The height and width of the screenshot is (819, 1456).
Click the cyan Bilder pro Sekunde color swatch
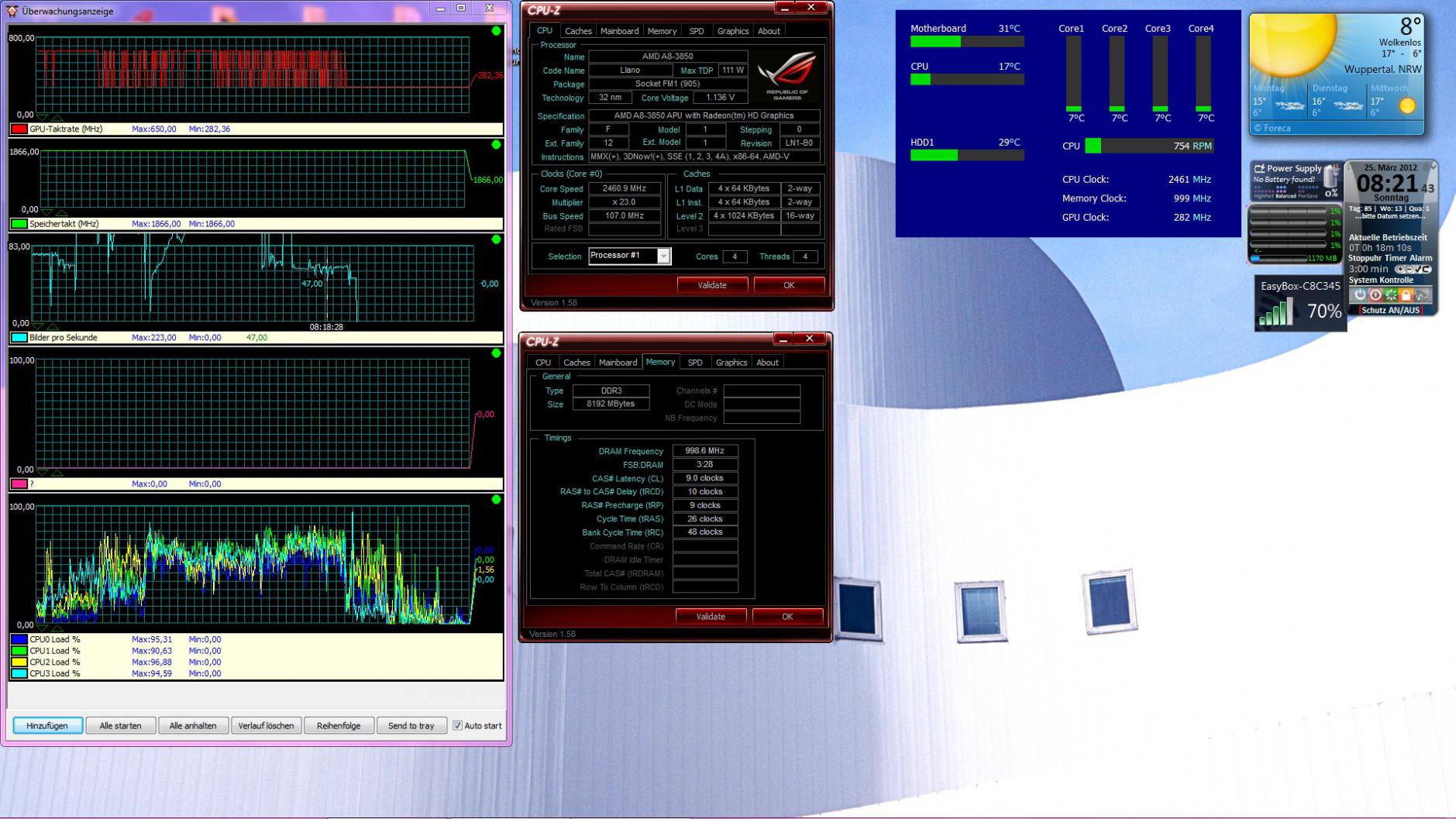(x=19, y=338)
